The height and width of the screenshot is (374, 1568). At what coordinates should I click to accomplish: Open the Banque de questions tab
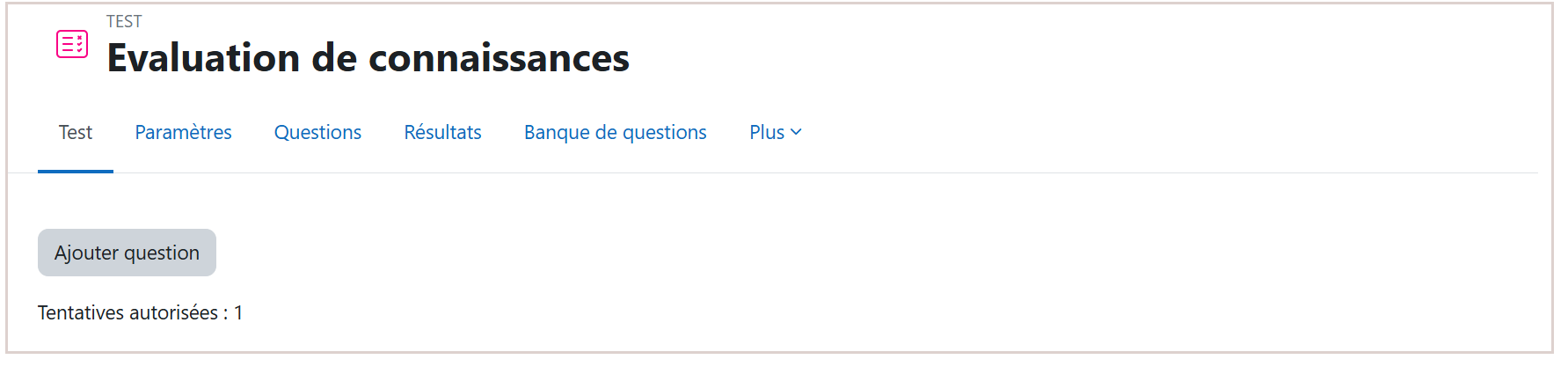(616, 132)
